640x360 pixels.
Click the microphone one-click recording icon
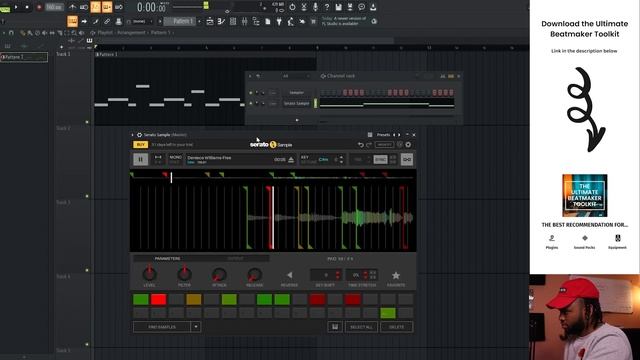pos(315,7)
